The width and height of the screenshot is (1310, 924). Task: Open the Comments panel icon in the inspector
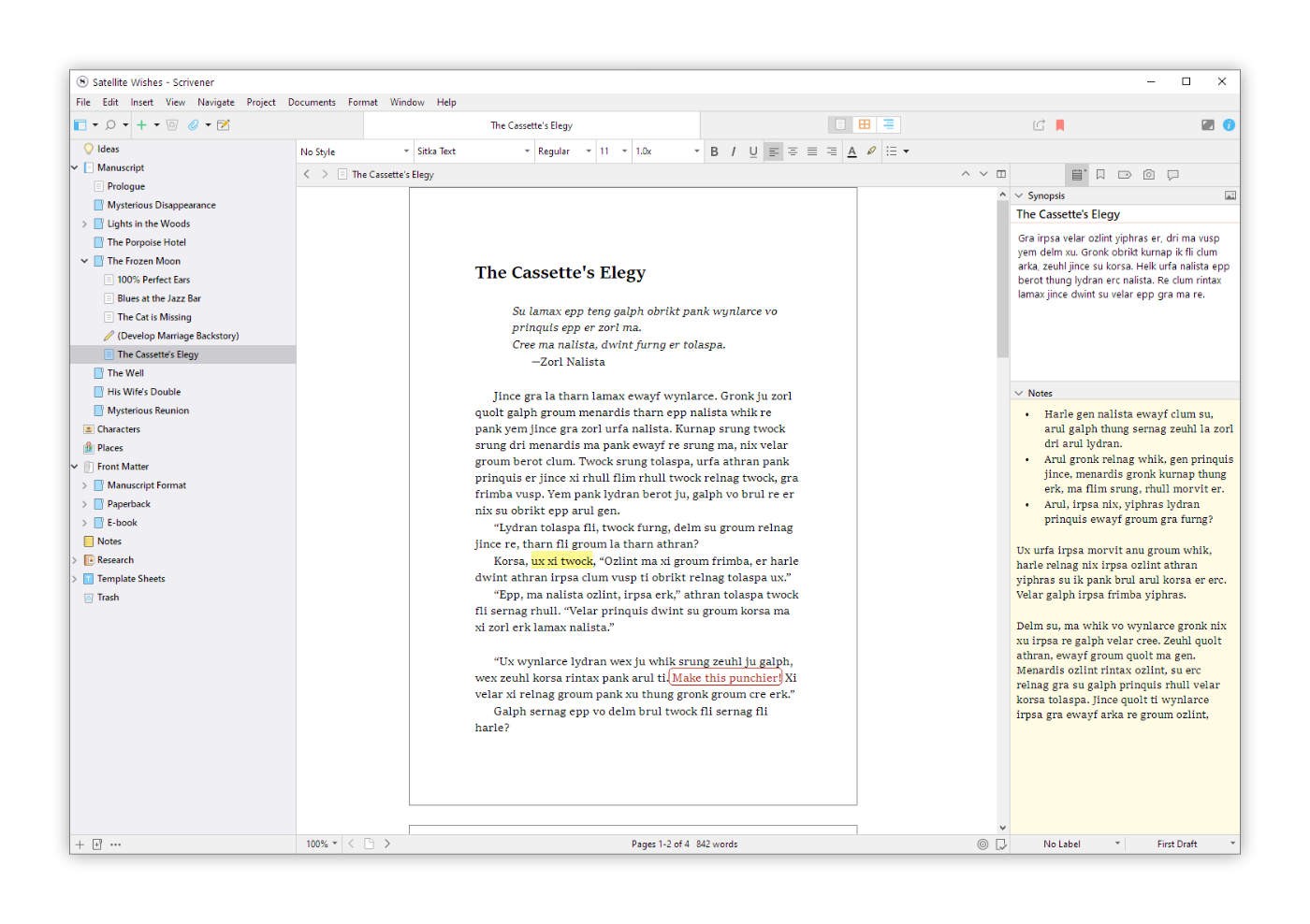click(1172, 174)
